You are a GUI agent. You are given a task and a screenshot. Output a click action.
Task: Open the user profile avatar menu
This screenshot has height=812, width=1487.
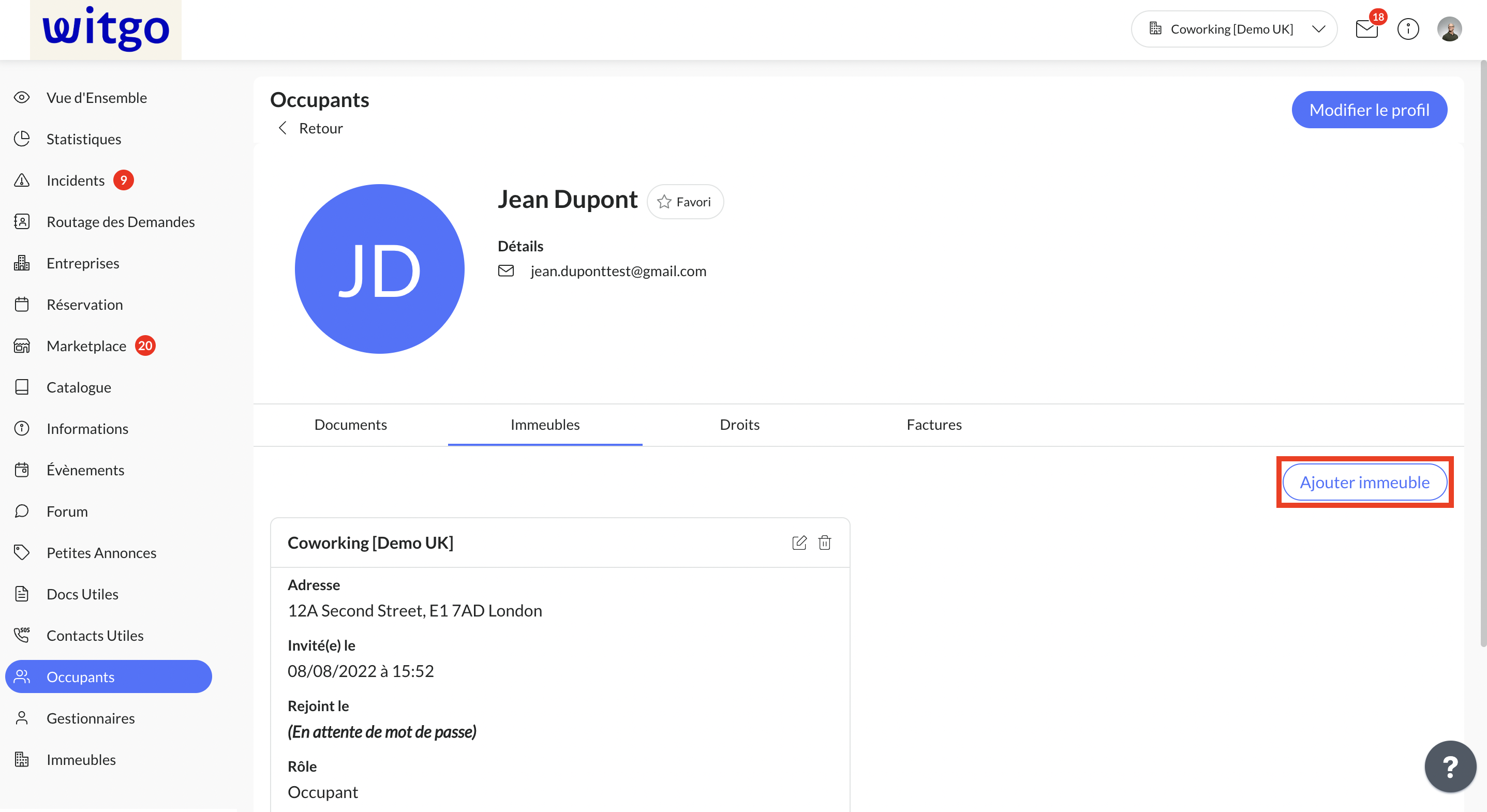click(1449, 29)
